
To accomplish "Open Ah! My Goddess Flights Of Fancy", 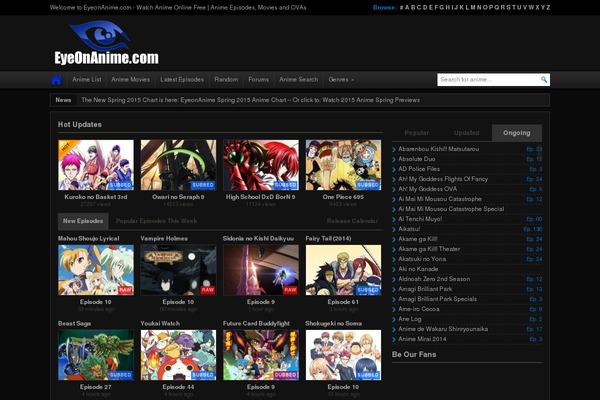I will 443,179.
